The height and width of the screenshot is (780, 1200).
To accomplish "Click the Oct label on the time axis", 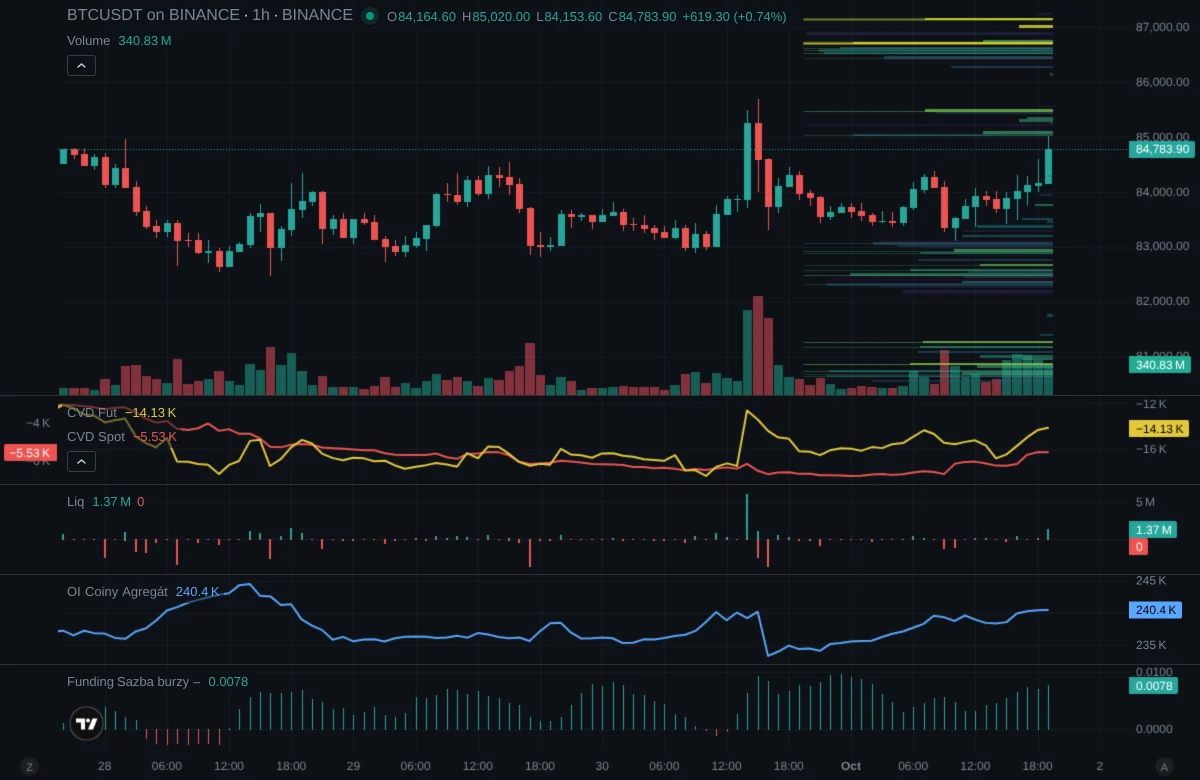I will pos(851,766).
